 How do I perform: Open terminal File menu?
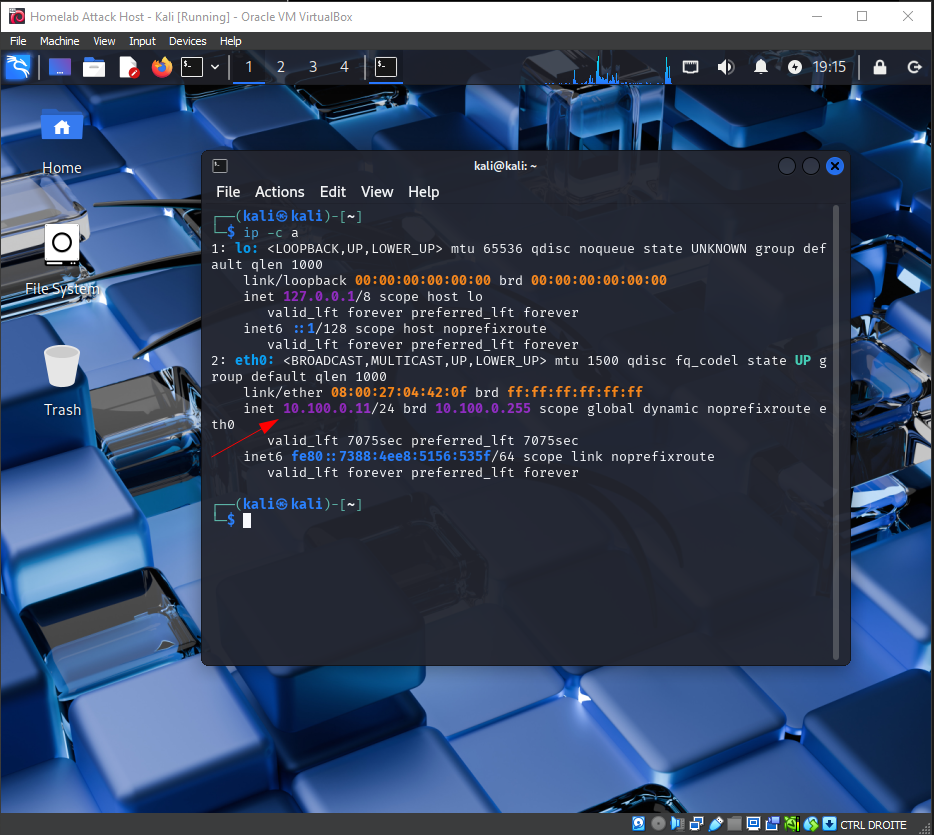[x=228, y=192]
